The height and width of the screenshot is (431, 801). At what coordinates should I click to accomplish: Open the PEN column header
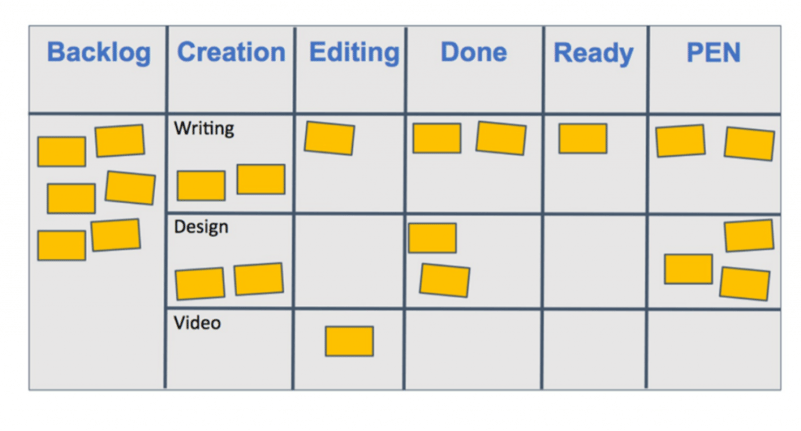click(713, 52)
